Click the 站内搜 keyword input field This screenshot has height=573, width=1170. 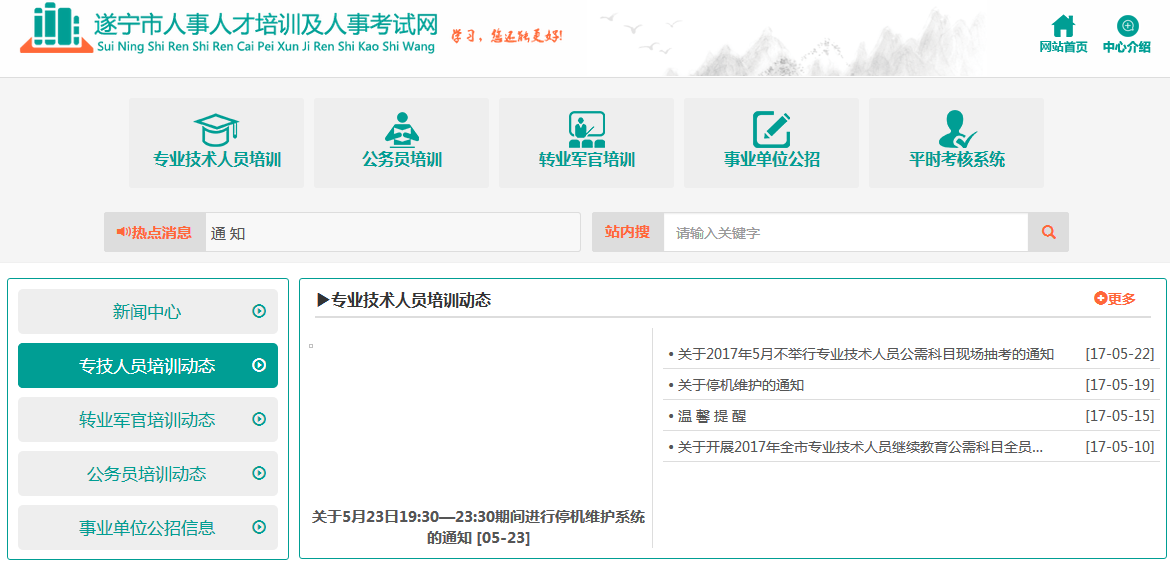click(x=845, y=232)
